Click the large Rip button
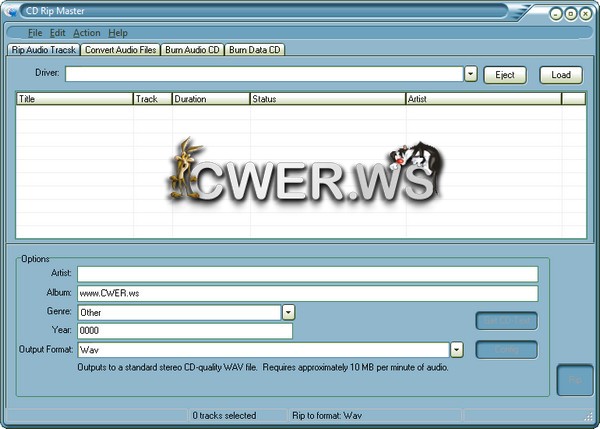This screenshot has height=429, width=600. [575, 380]
